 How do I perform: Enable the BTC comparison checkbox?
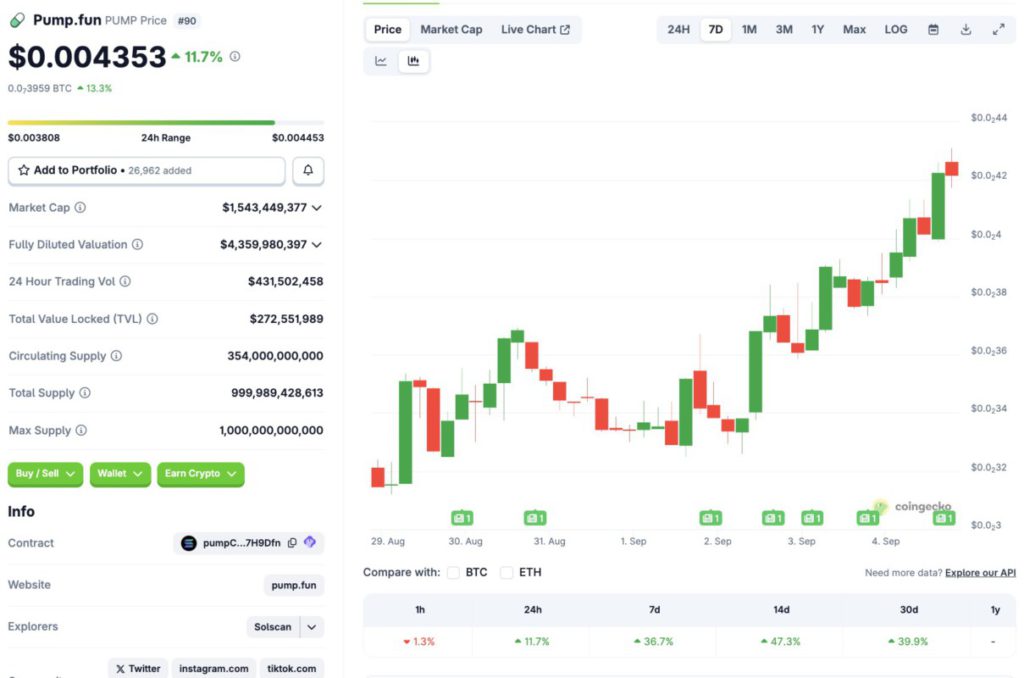click(x=453, y=573)
